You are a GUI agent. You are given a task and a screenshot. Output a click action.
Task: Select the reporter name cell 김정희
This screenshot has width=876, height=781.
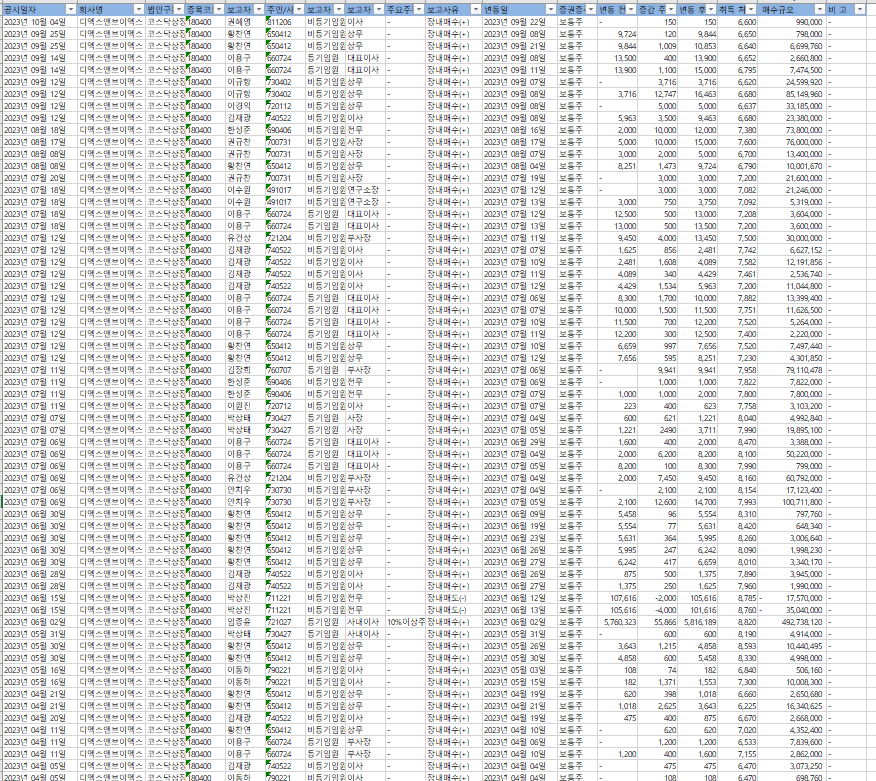point(245,370)
